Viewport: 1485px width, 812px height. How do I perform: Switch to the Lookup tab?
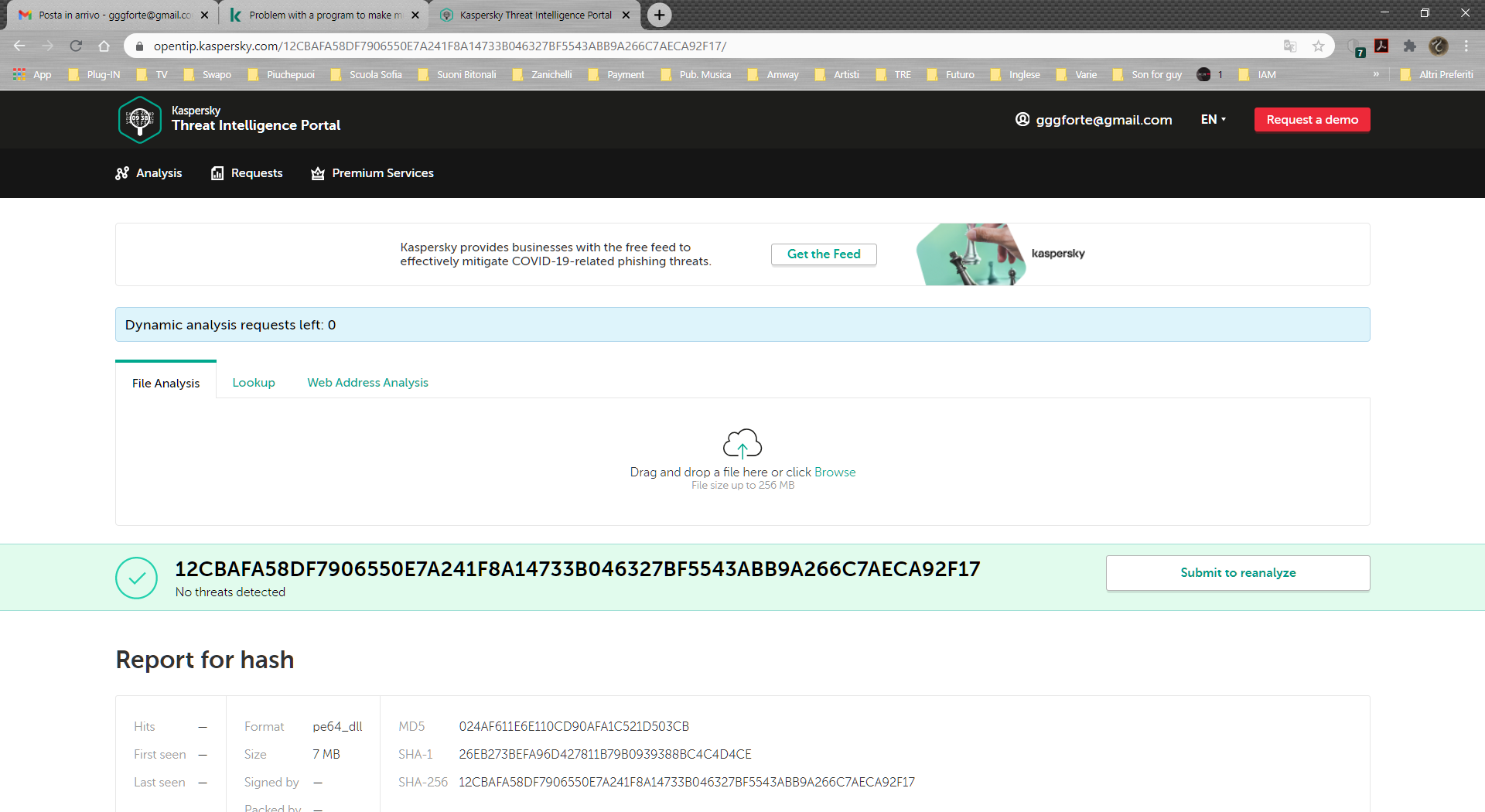[254, 382]
